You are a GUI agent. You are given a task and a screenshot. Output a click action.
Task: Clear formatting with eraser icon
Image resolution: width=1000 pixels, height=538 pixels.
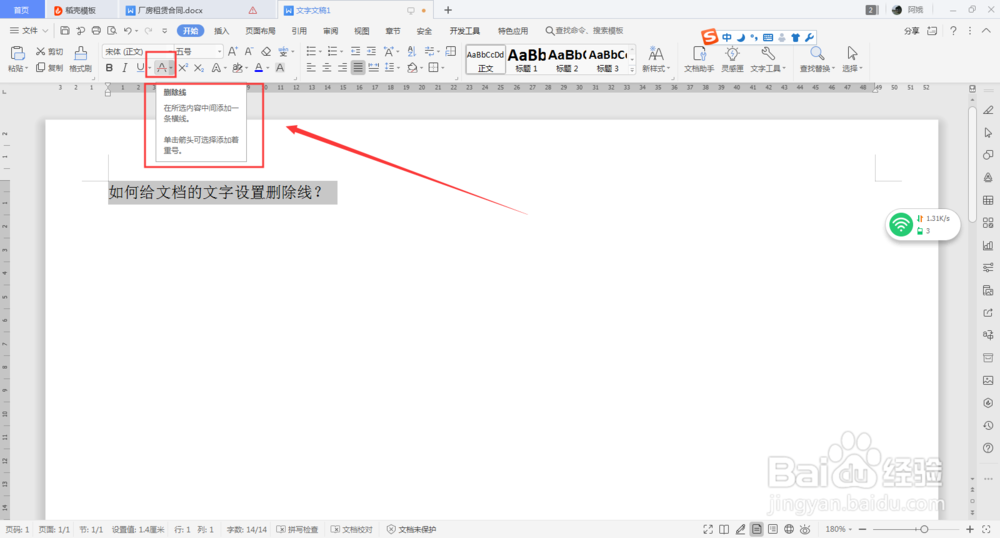click(266, 51)
